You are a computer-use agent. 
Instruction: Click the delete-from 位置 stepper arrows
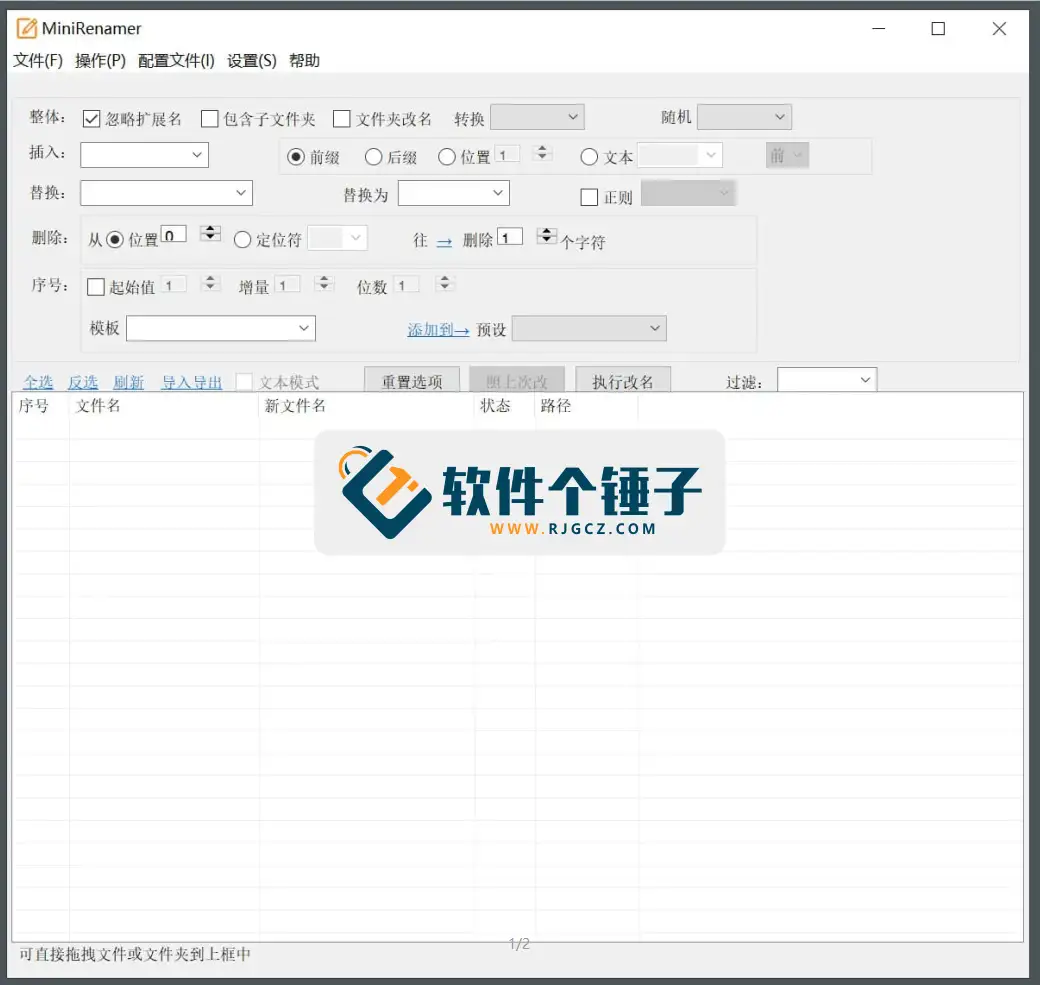coord(210,233)
